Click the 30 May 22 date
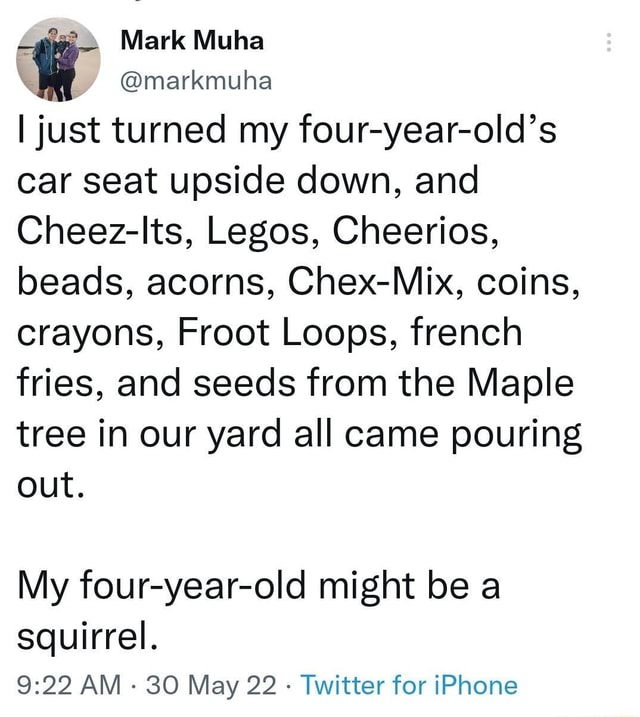Screen dimensions: 640x717 [x=205, y=685]
